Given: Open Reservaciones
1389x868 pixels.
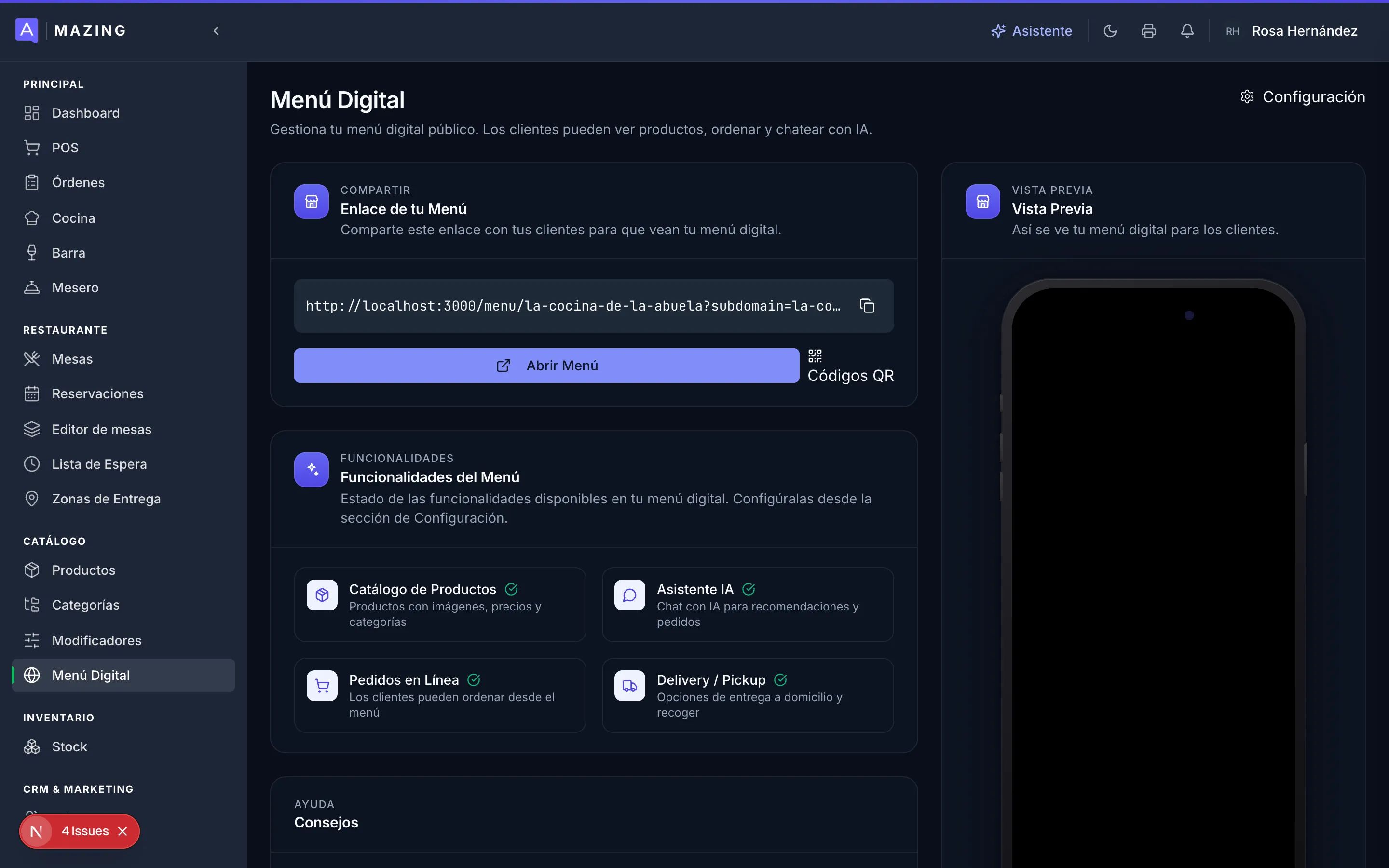Looking at the screenshot, I should pyautogui.click(x=123, y=394).
